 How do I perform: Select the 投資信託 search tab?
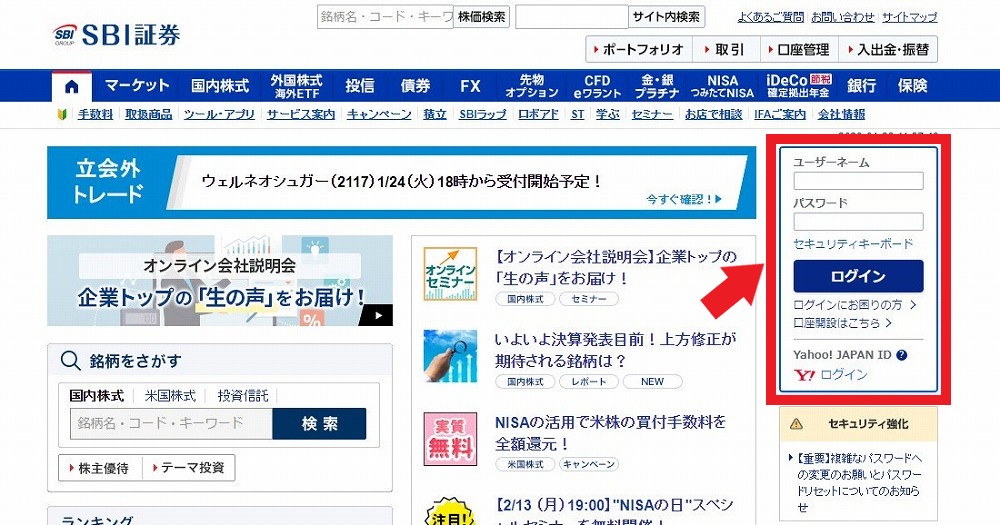click(x=243, y=396)
